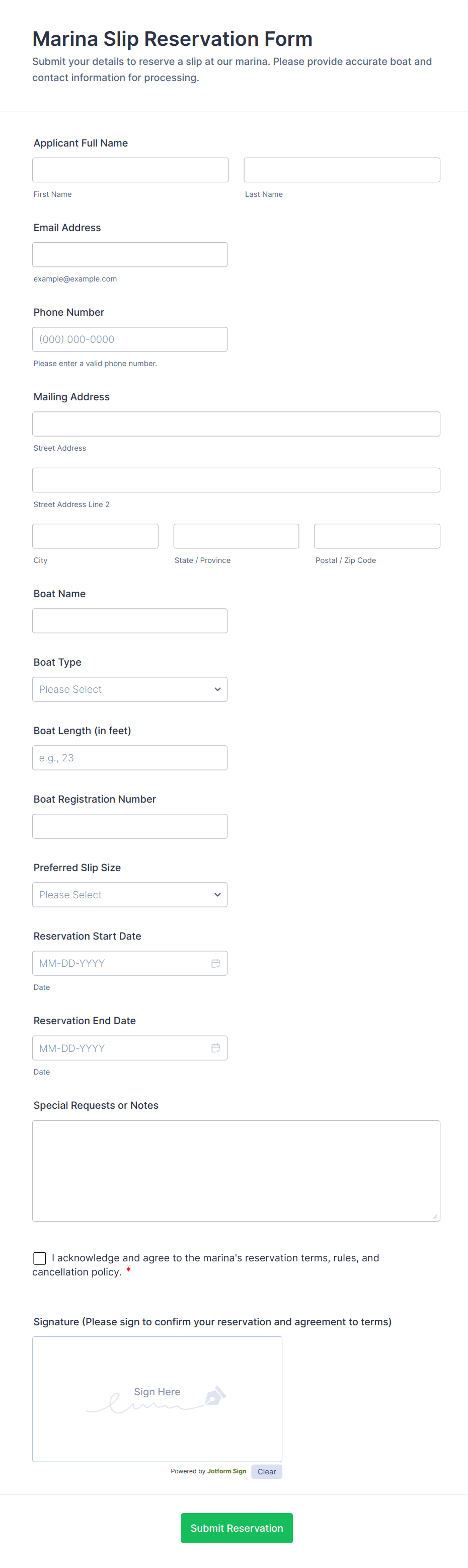Image resolution: width=468 pixels, height=1568 pixels.
Task: Focus the Street Address Line 2 field
Action: click(x=236, y=480)
